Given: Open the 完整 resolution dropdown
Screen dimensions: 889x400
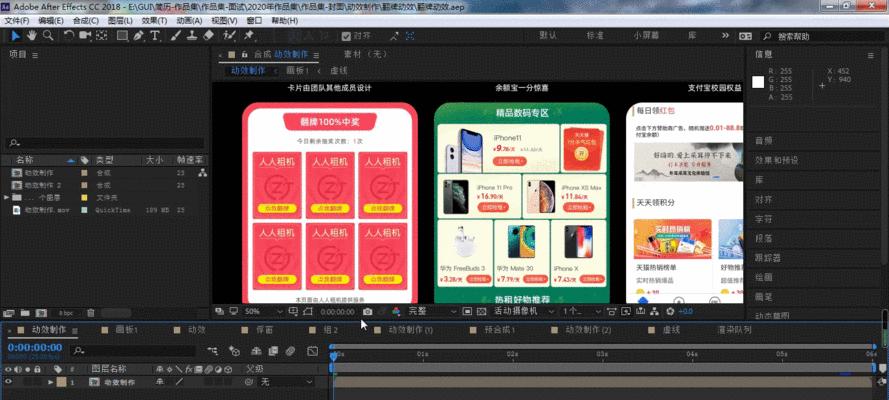Looking at the screenshot, I should (433, 312).
